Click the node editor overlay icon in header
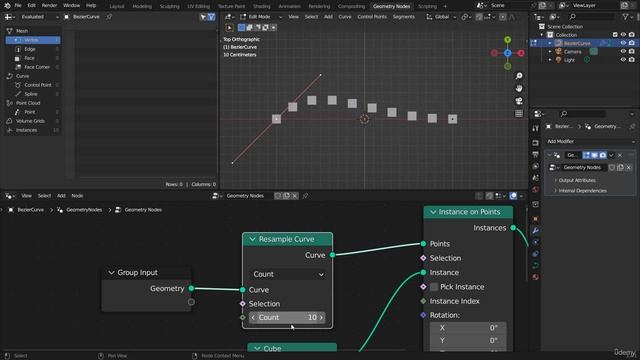This screenshot has width=640, height=360. (513, 196)
